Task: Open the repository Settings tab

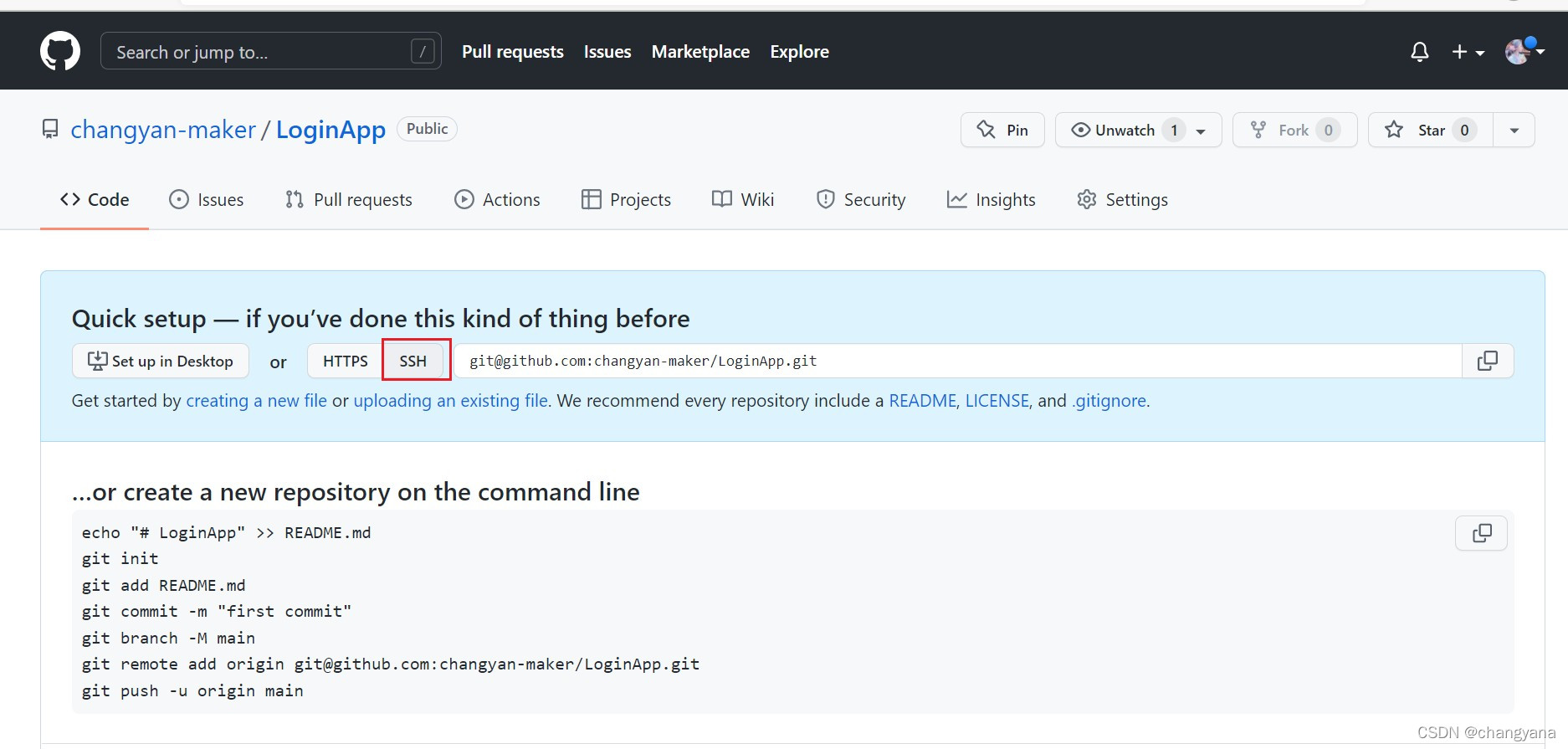Action: click(x=1122, y=199)
